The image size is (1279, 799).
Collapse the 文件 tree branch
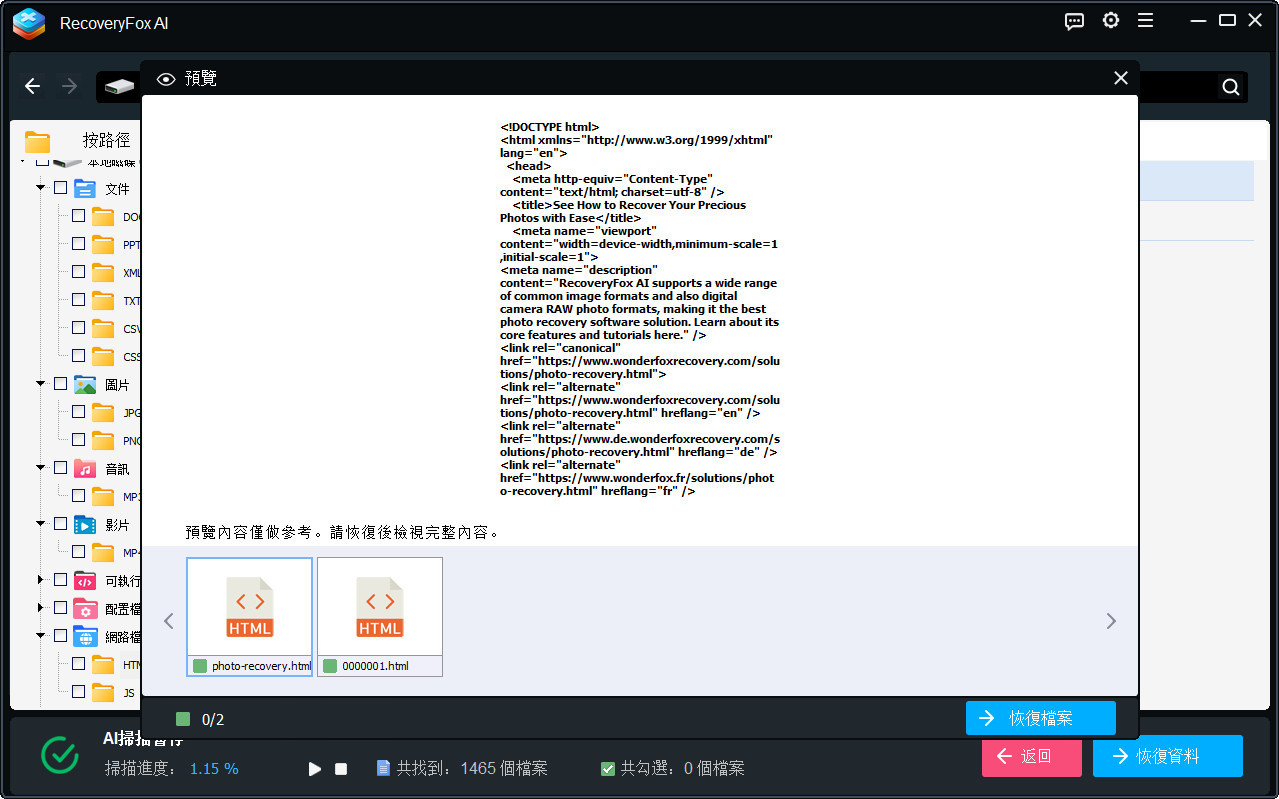click(42, 187)
